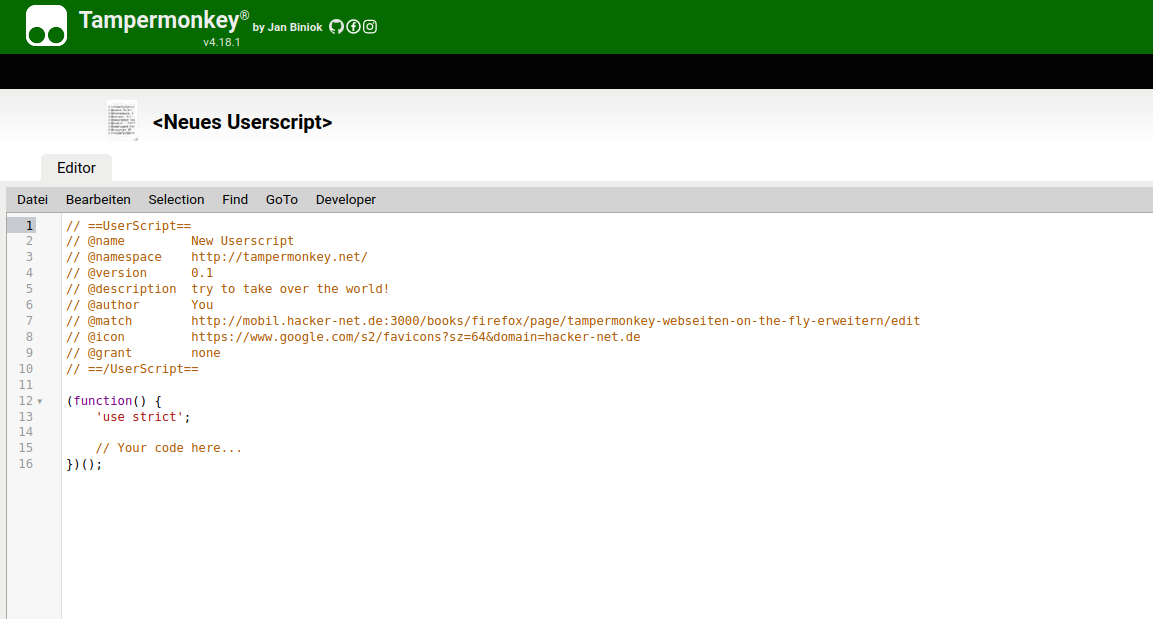Open the Facebook icon link
The height and width of the screenshot is (619, 1153).
point(353,27)
